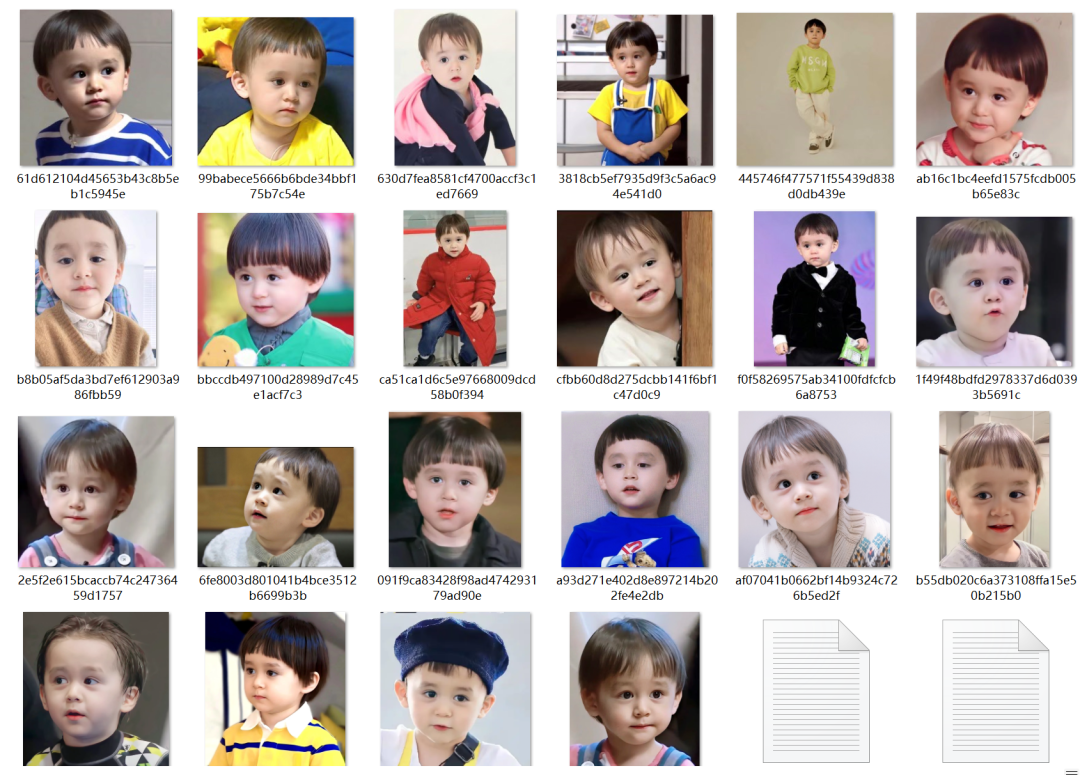Select image thumbnail of file starting 091f9ca83428
This screenshot has width=1080, height=775.
(x=455, y=490)
